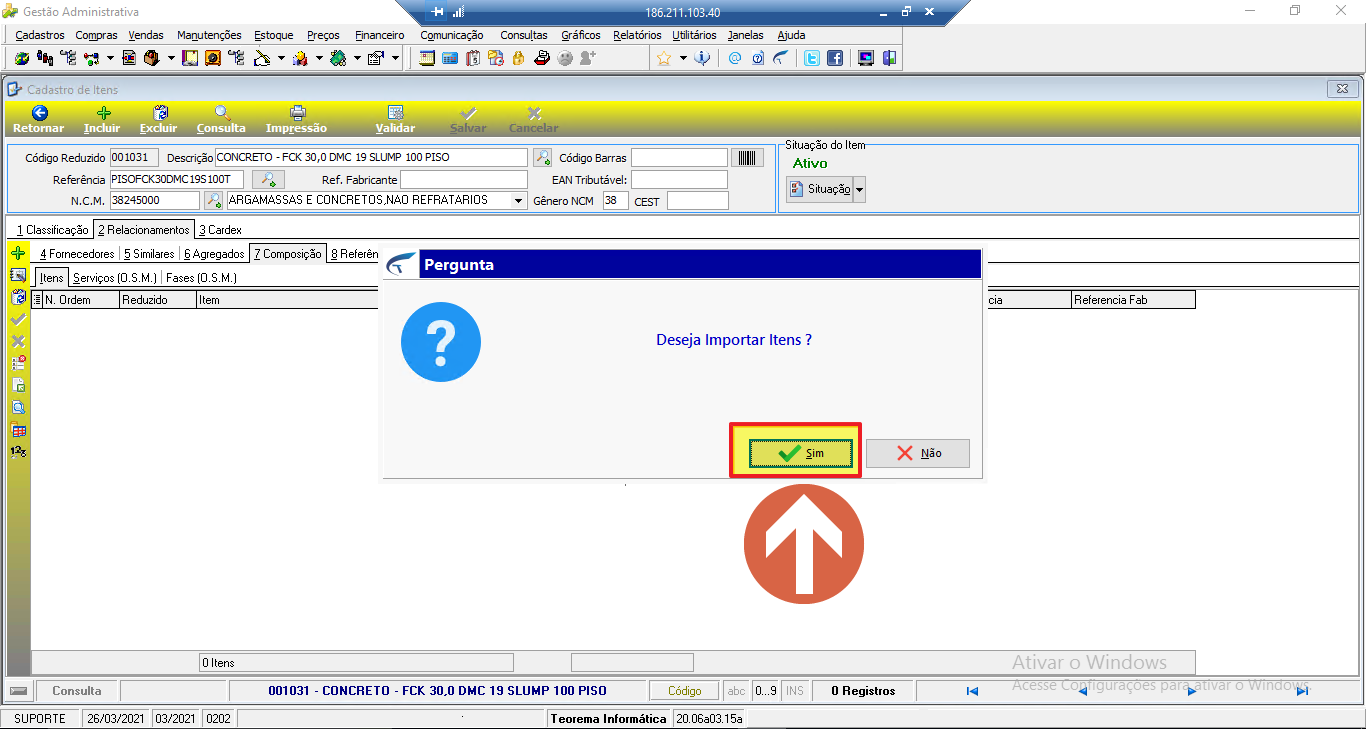Click the search icon next to Descrição
The width and height of the screenshot is (1366, 729).
[542, 157]
